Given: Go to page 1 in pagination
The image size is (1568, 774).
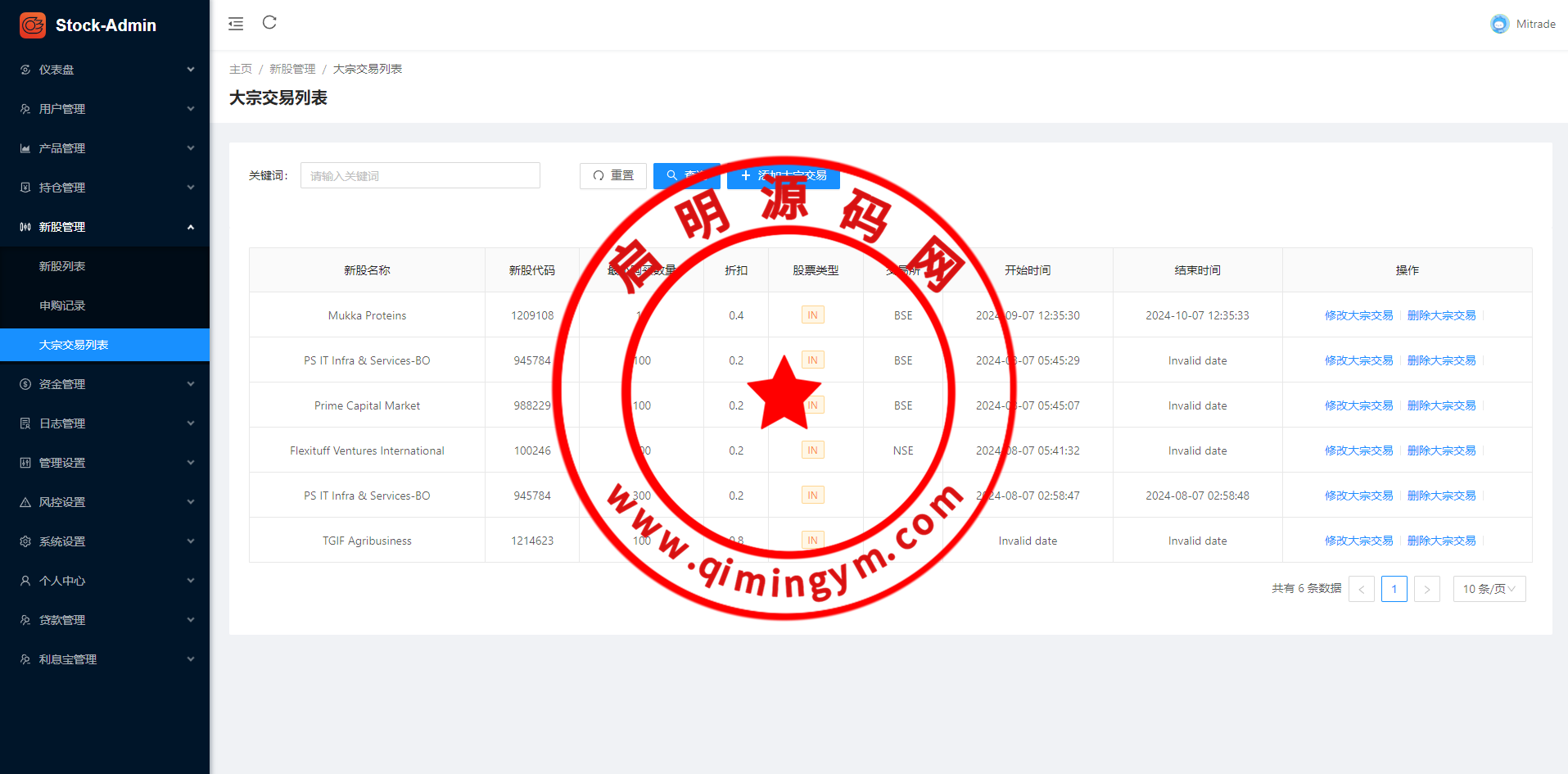Looking at the screenshot, I should pos(1394,589).
